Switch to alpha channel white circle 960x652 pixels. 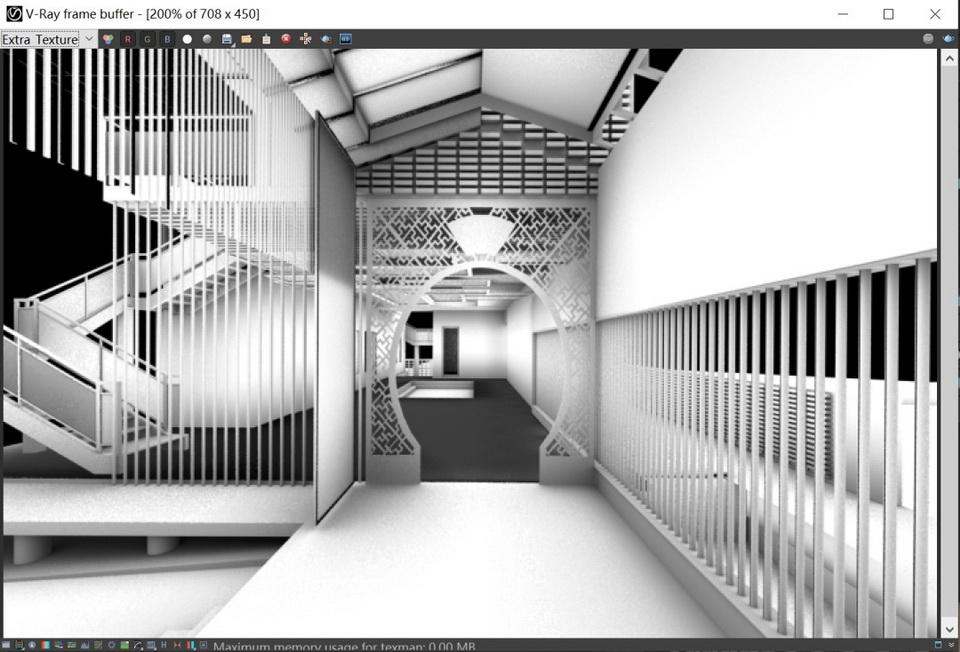[x=187, y=39]
